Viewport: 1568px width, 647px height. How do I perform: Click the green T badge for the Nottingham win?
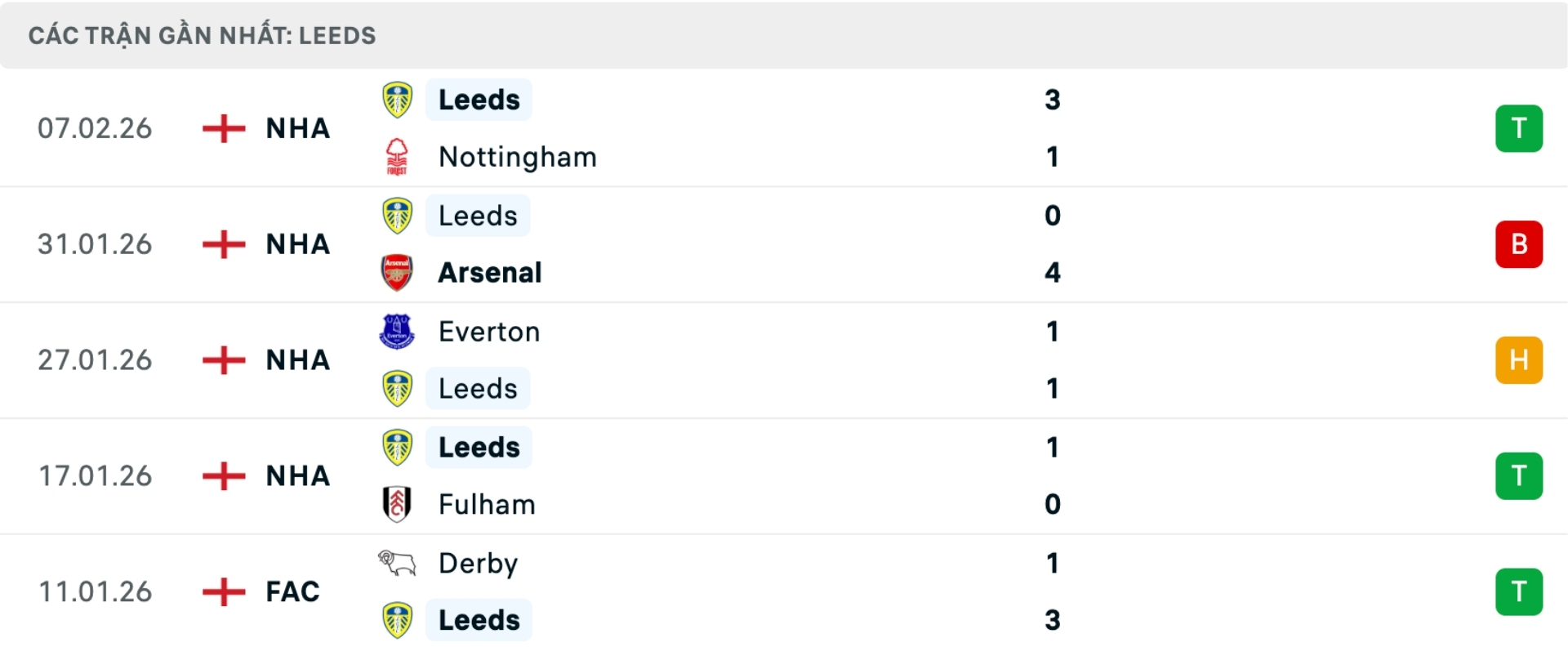[x=1519, y=128]
